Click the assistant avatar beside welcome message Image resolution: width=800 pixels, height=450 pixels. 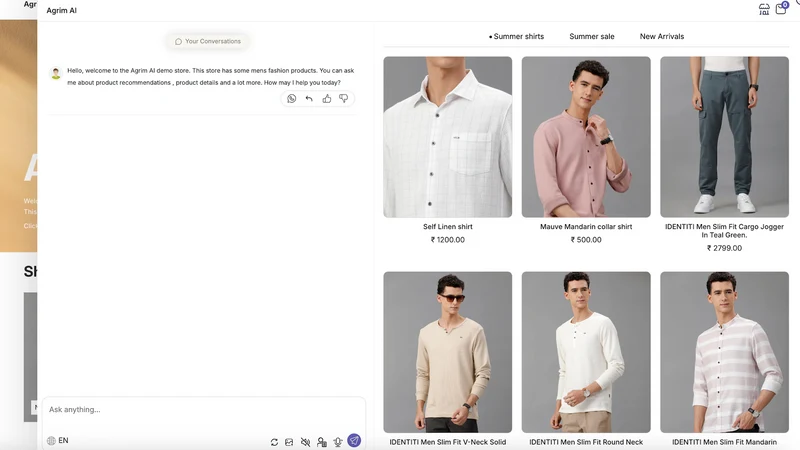tap(56, 73)
